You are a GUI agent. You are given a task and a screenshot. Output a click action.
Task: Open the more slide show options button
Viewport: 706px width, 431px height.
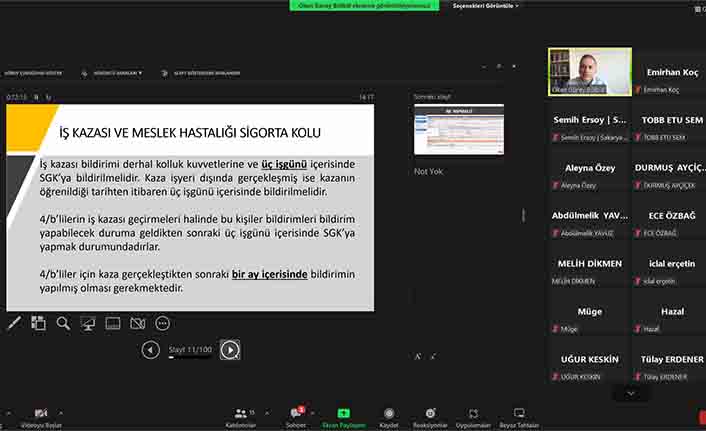coord(163,323)
